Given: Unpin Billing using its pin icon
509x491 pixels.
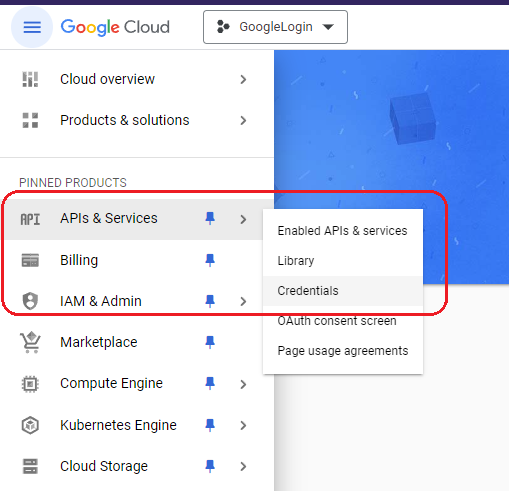Looking at the screenshot, I should coord(210,260).
